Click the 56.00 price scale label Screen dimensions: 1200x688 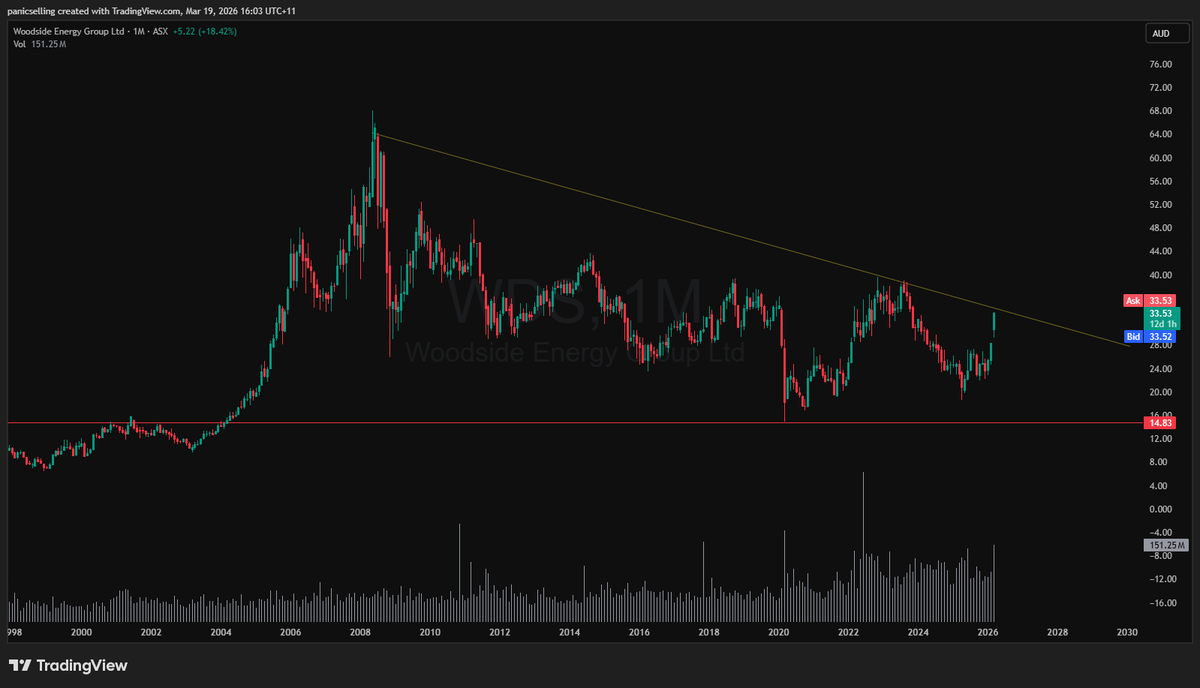point(1160,181)
